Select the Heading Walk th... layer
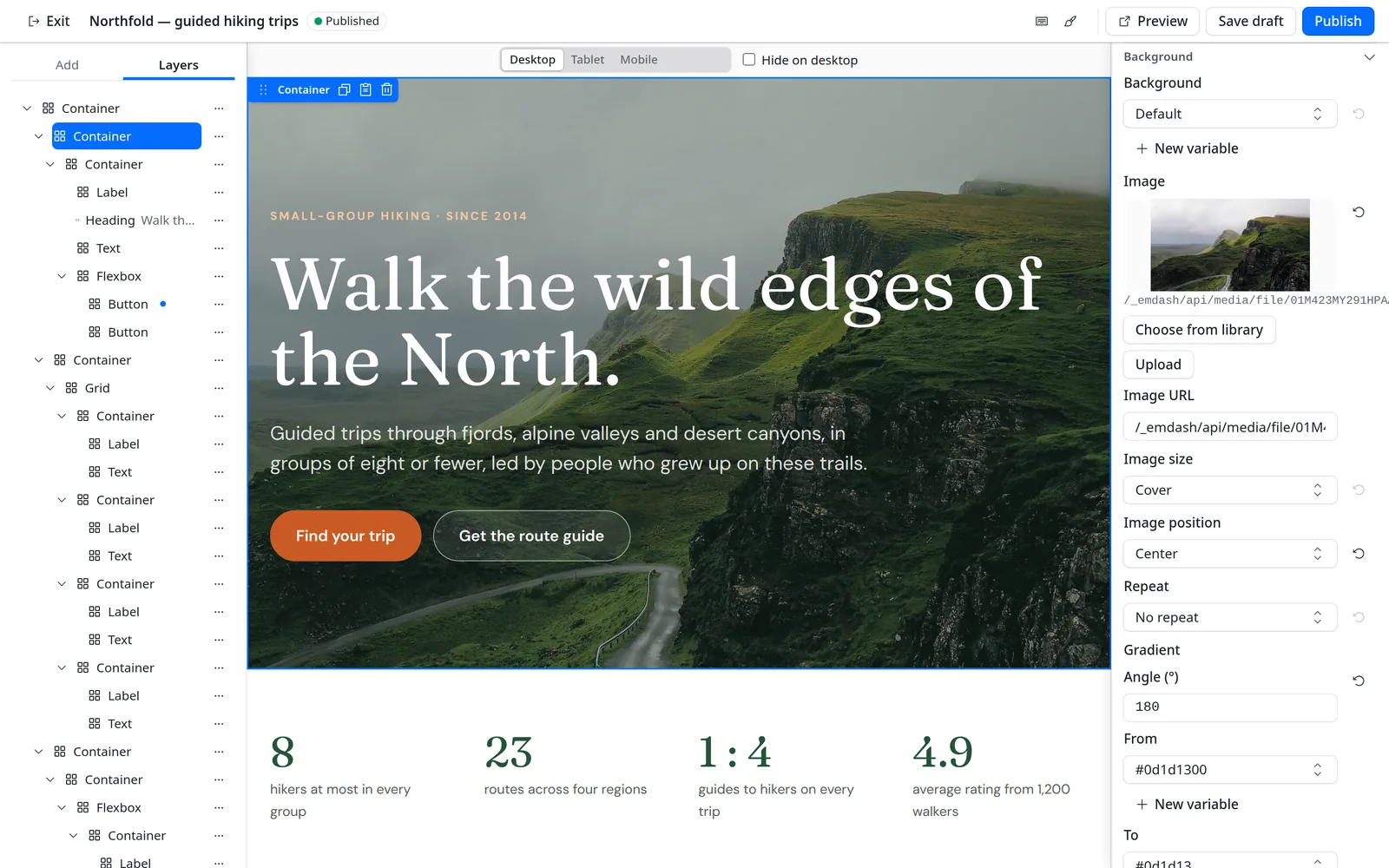 (140, 220)
